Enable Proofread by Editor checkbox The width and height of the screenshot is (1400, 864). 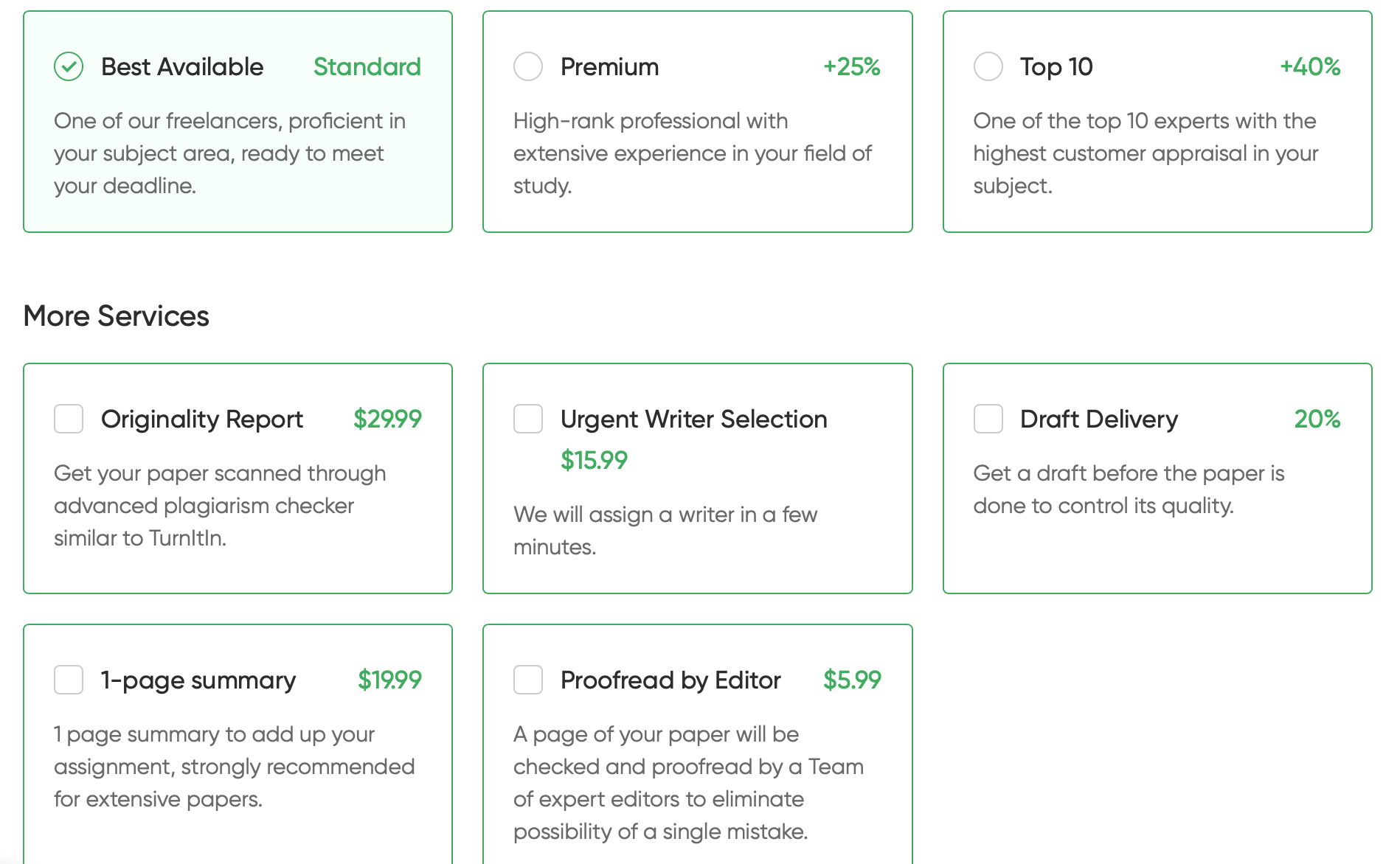pyautogui.click(x=528, y=680)
